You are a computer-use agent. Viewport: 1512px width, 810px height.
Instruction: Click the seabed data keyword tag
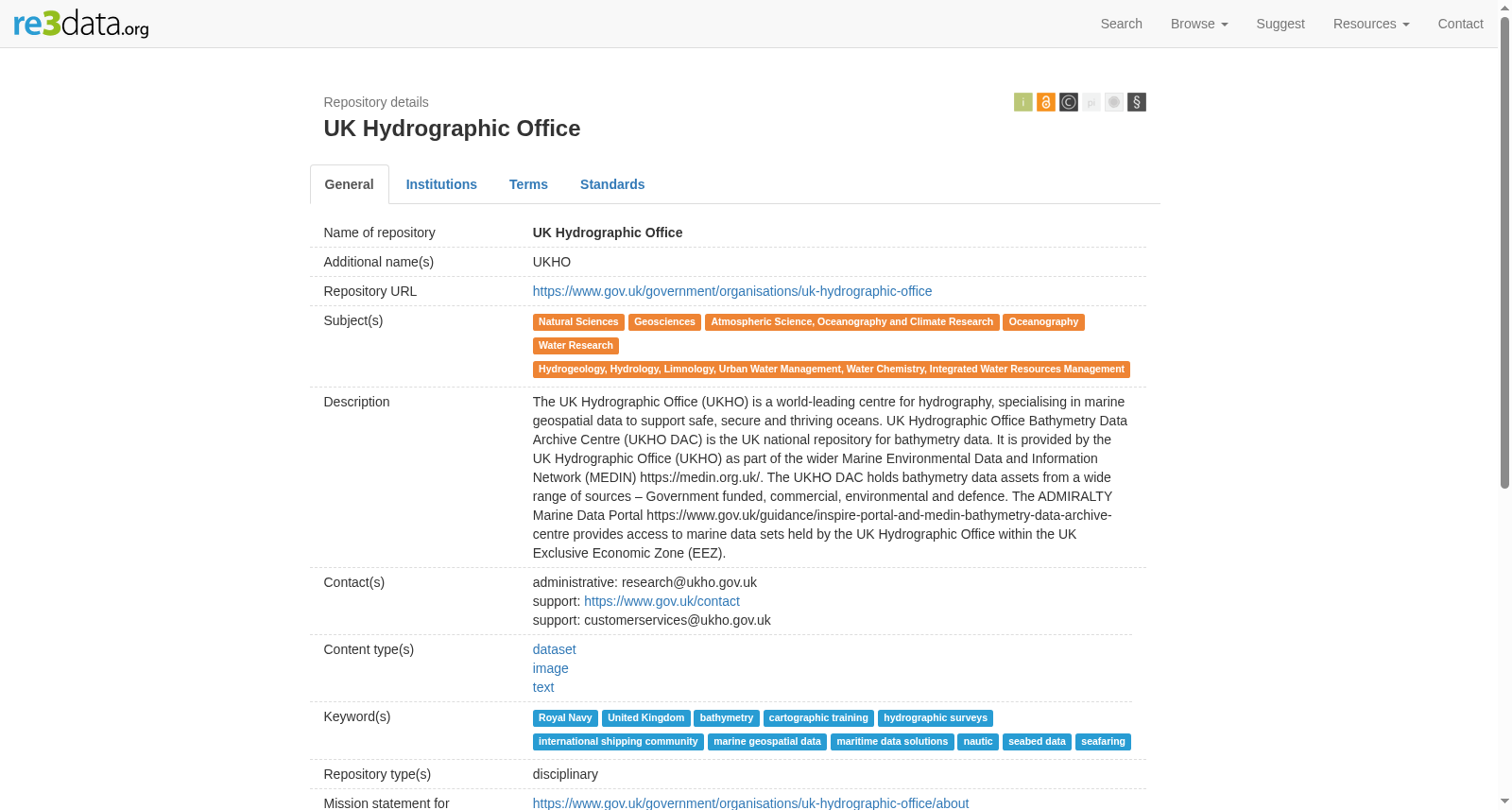click(1037, 742)
